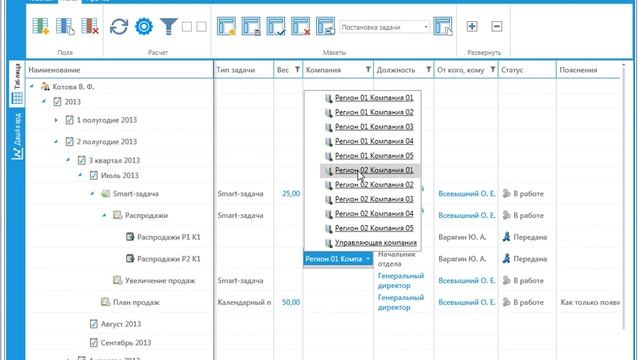This screenshot has width=640, height=360.
Task: Click the new layout icon with star
Action: [227, 27]
